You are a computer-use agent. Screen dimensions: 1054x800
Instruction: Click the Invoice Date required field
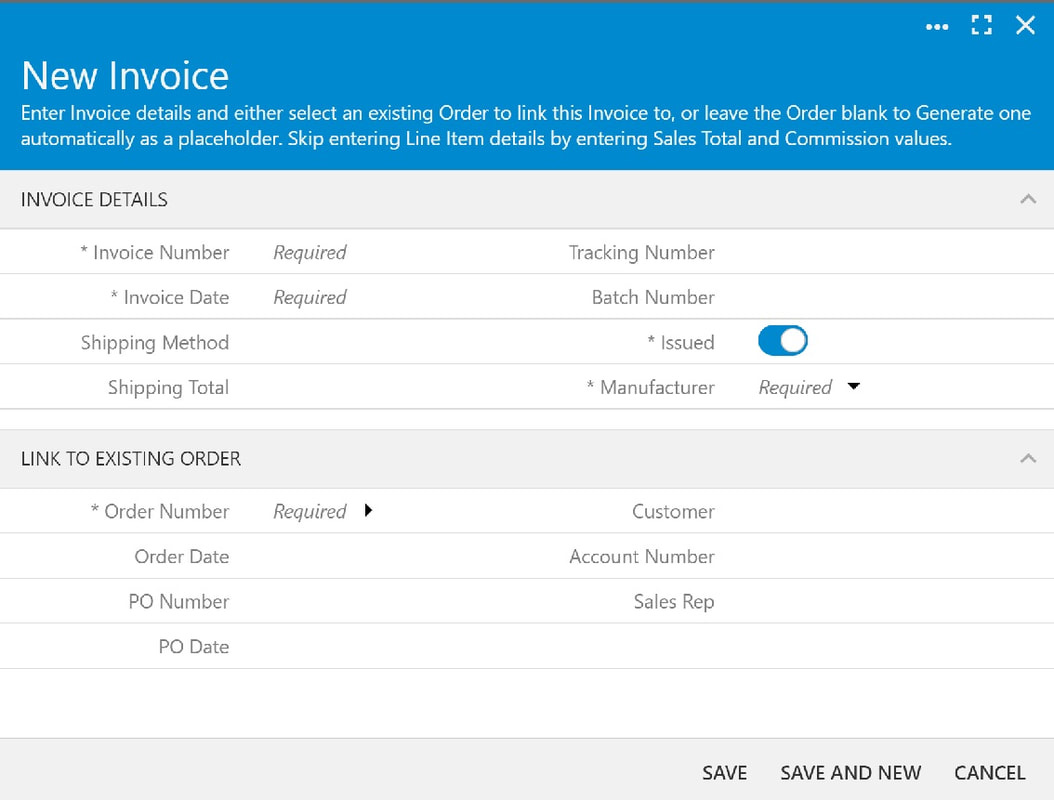pos(310,297)
